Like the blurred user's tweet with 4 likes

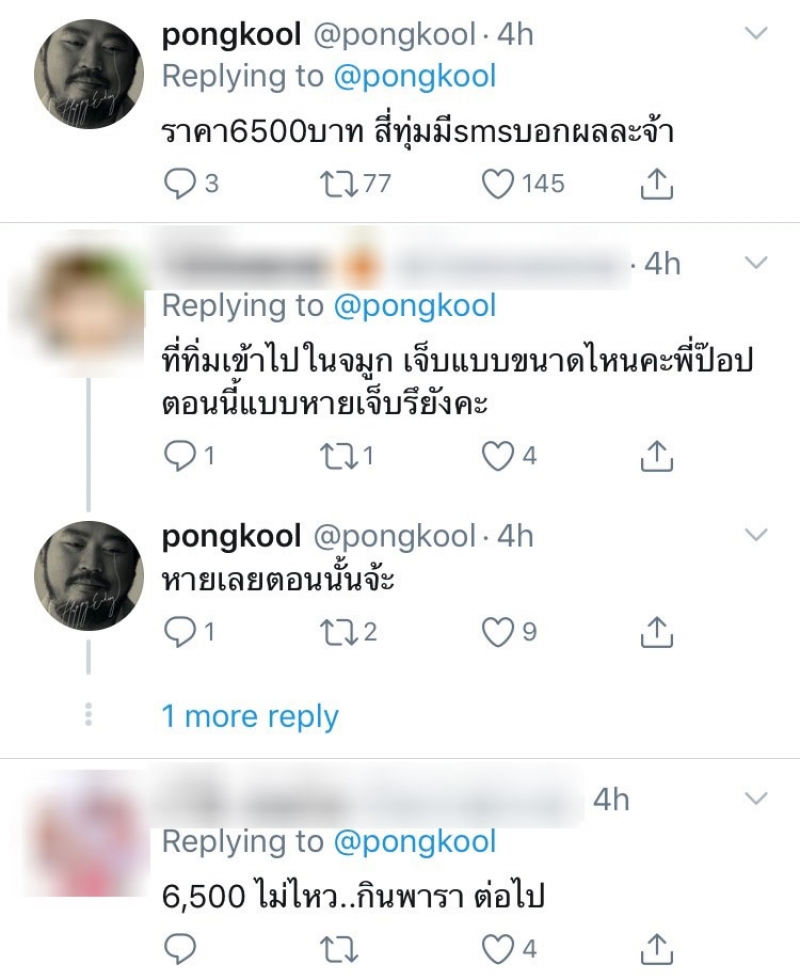(x=497, y=456)
